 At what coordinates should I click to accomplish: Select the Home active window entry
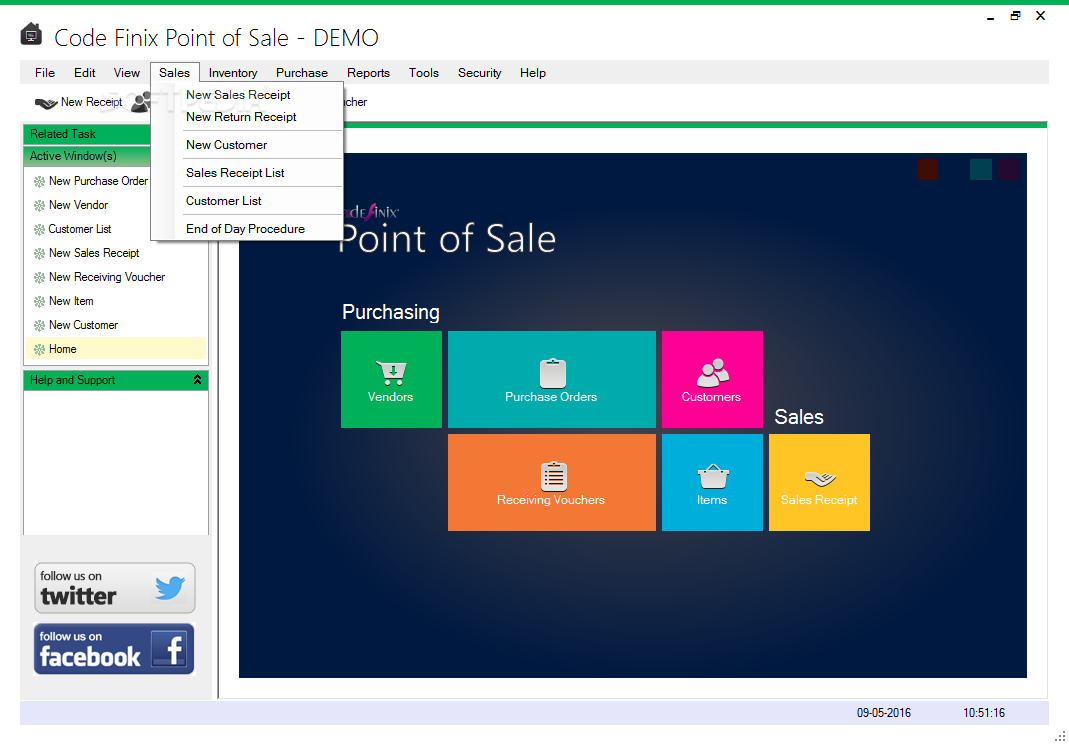pyautogui.click(x=116, y=349)
